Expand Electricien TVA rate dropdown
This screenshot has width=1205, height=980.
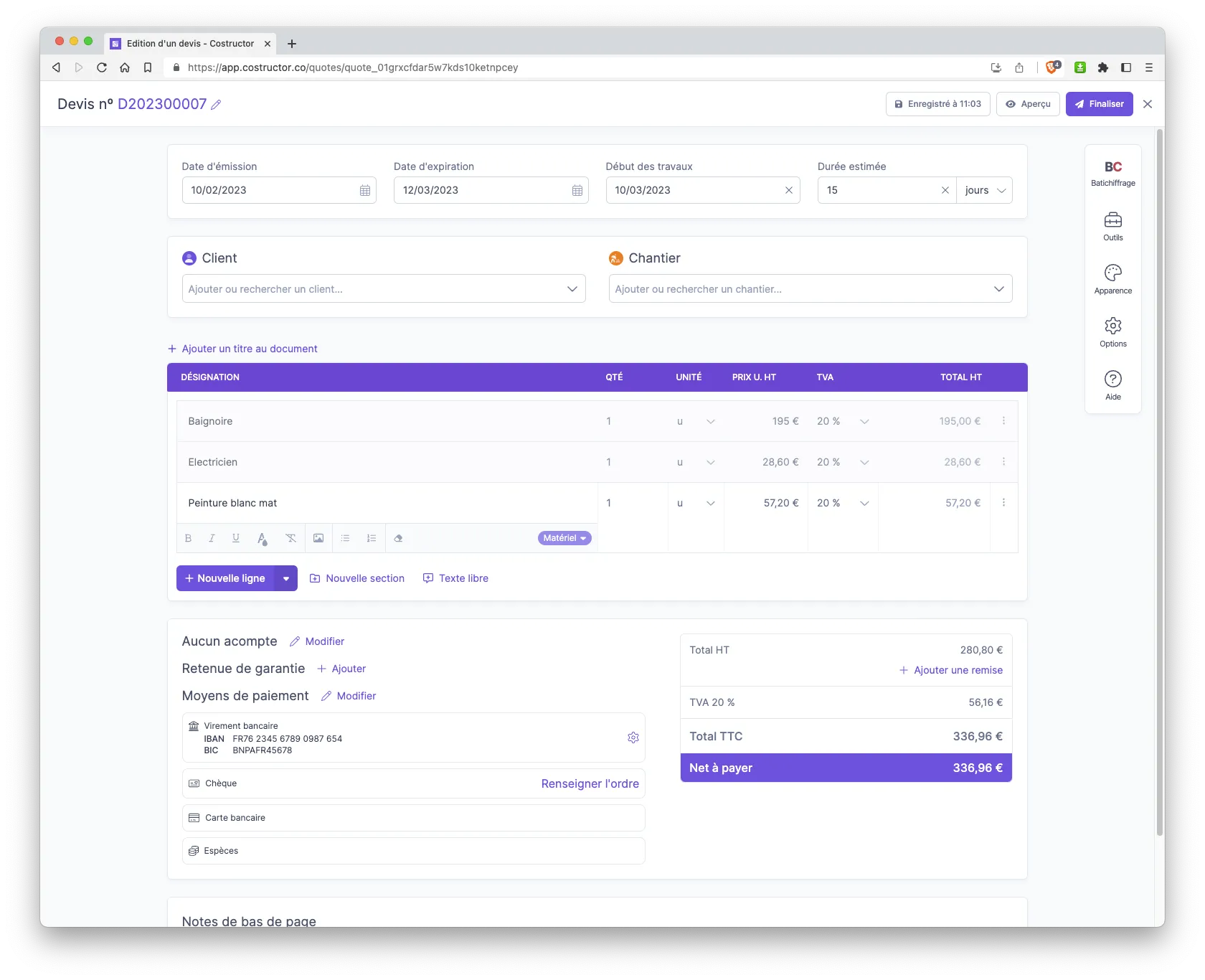pos(864,462)
